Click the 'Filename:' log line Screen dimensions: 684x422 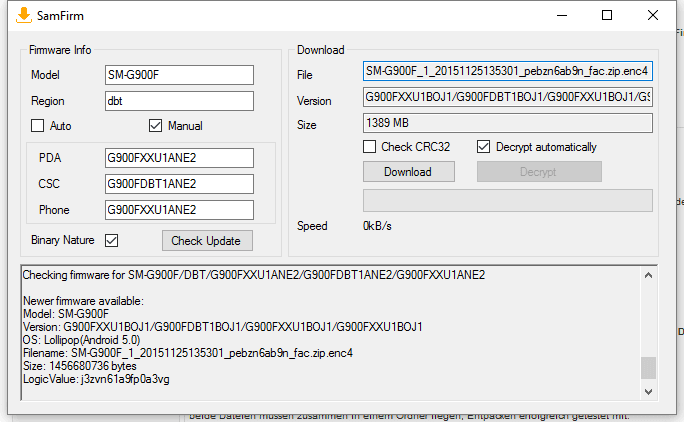188,353
